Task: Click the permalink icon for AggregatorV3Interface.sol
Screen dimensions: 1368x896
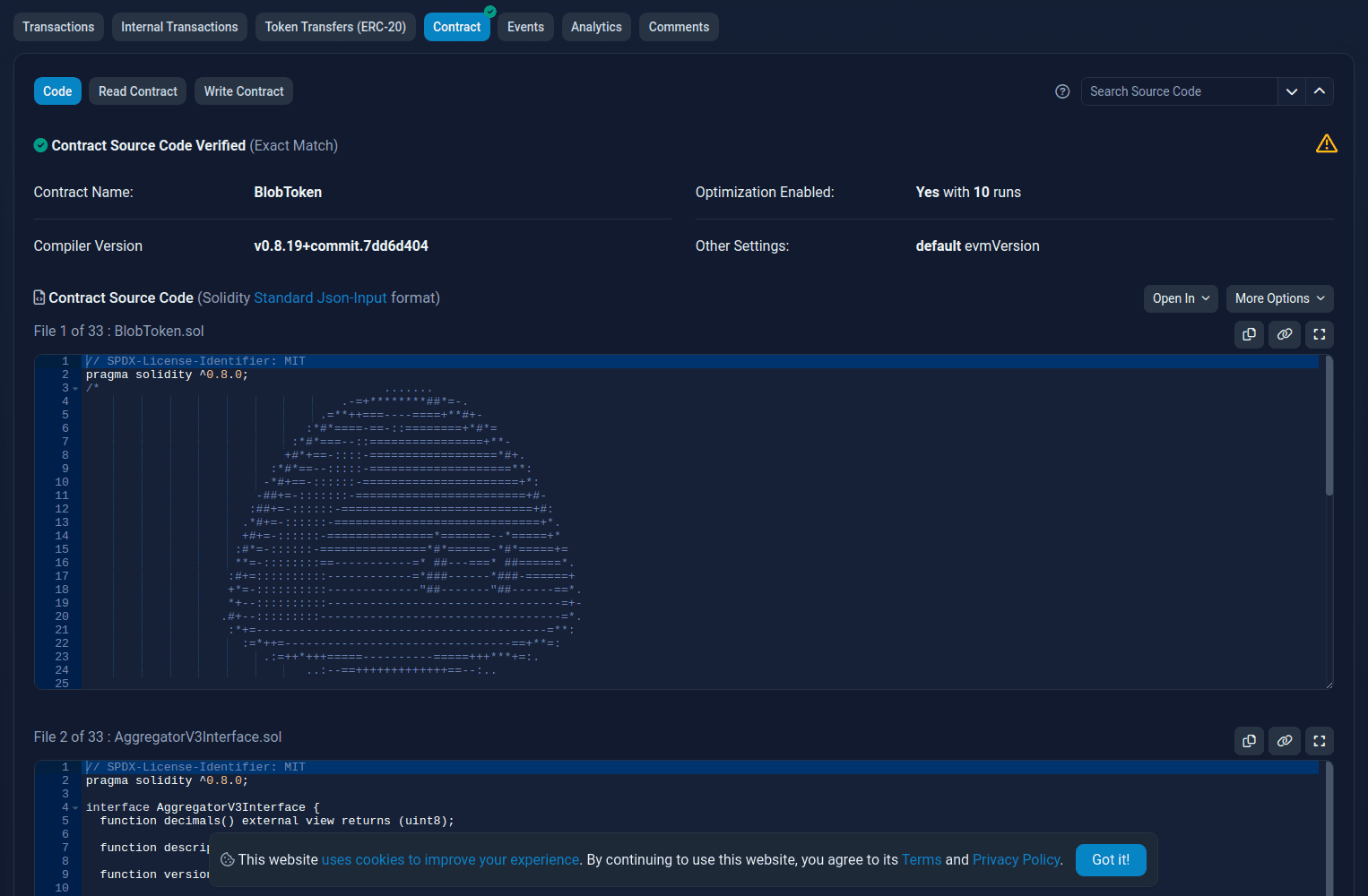Action: click(x=1284, y=741)
